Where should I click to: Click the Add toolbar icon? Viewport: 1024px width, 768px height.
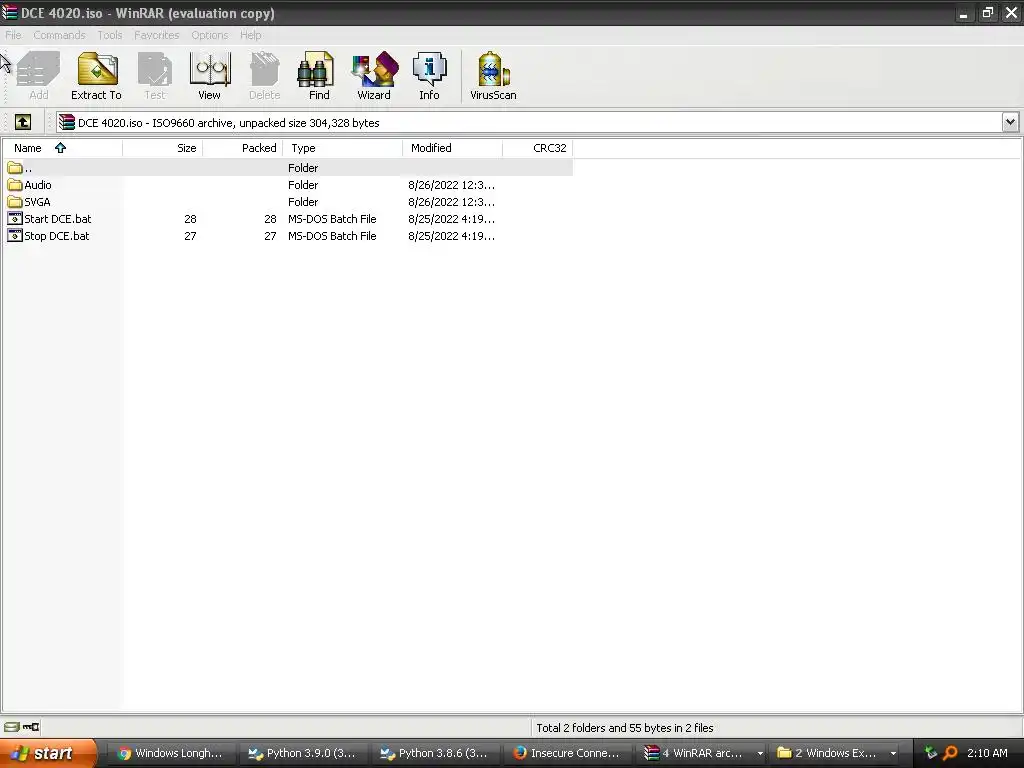(x=39, y=76)
